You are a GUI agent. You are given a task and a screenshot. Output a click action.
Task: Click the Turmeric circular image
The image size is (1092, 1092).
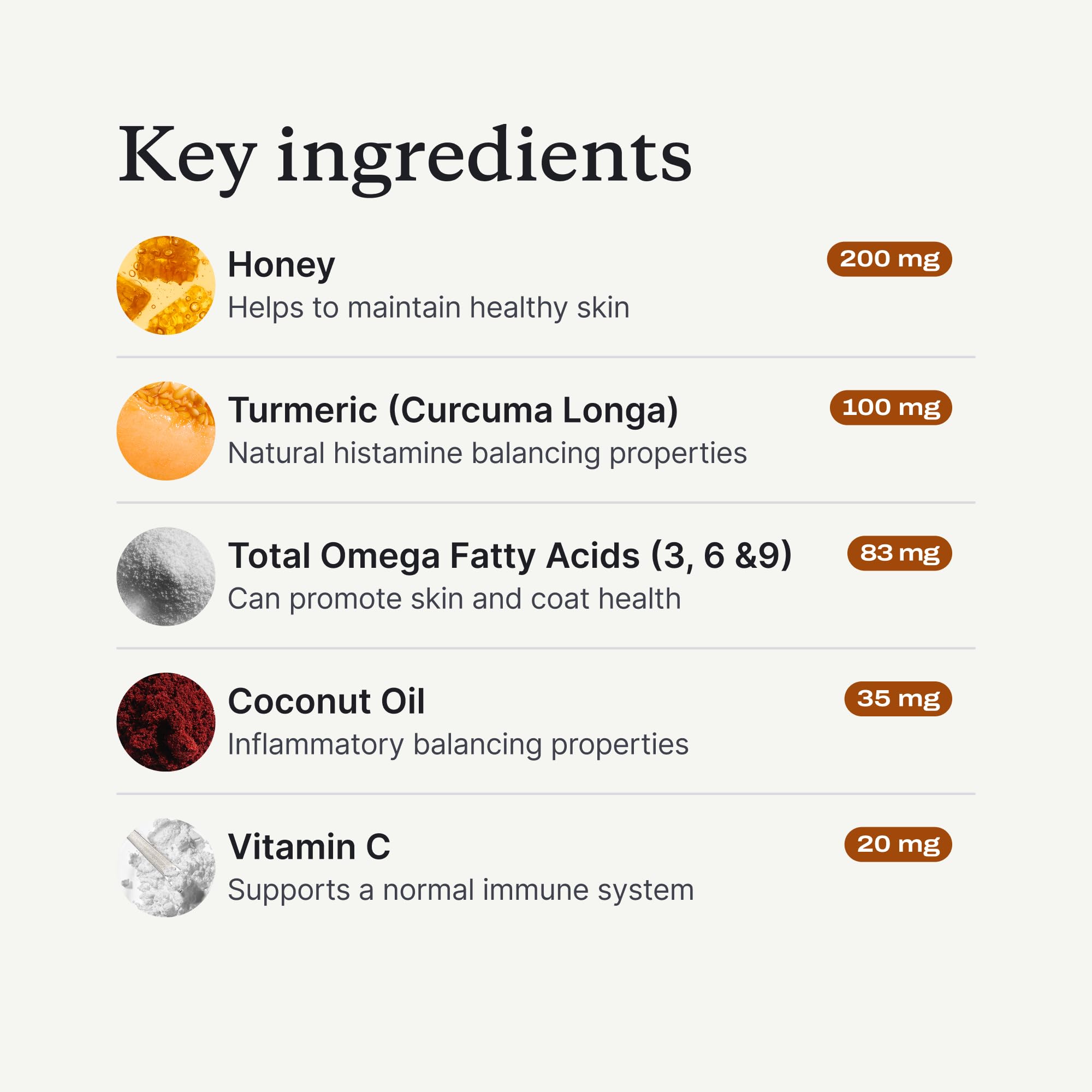click(165, 431)
